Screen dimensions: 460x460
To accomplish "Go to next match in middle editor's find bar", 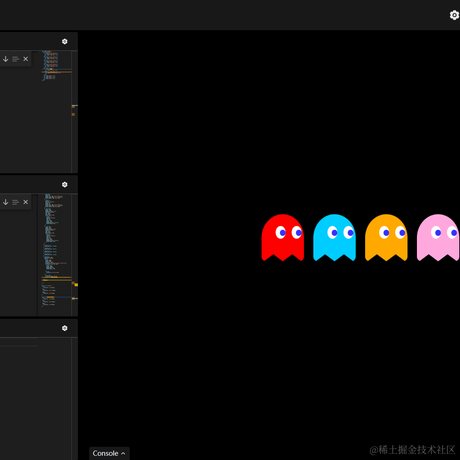I will 6,202.
